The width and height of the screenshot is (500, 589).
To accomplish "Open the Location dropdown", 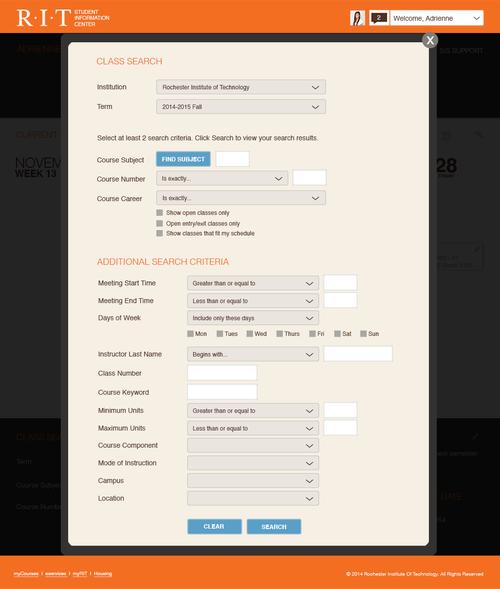I will pyautogui.click(x=253, y=498).
